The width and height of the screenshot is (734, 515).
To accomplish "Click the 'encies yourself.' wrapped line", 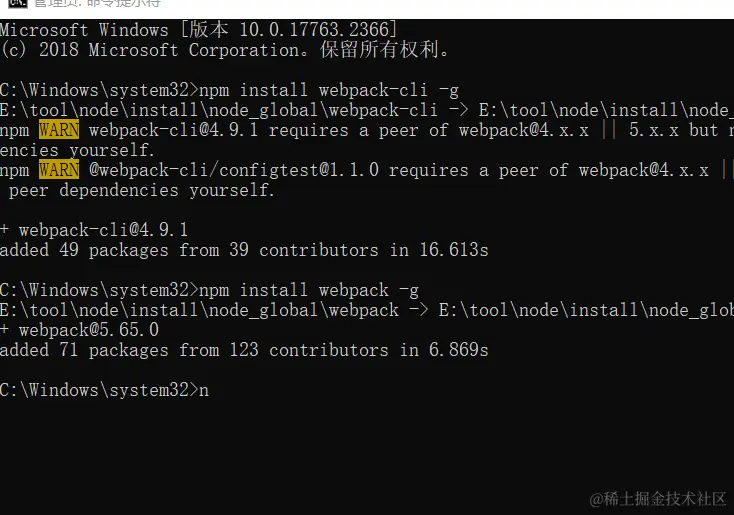I will [x=78, y=150].
